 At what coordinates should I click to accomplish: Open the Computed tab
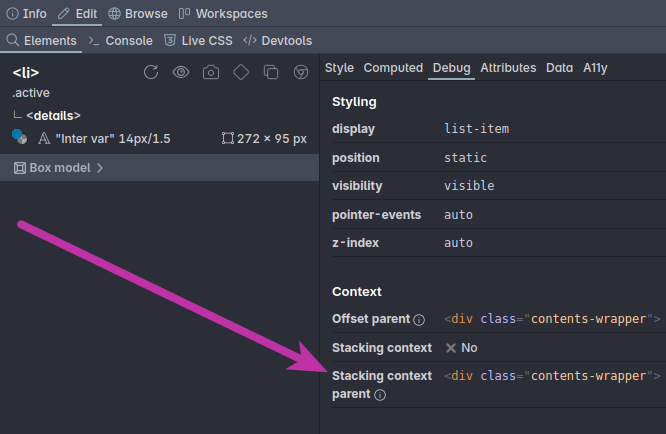pos(393,68)
